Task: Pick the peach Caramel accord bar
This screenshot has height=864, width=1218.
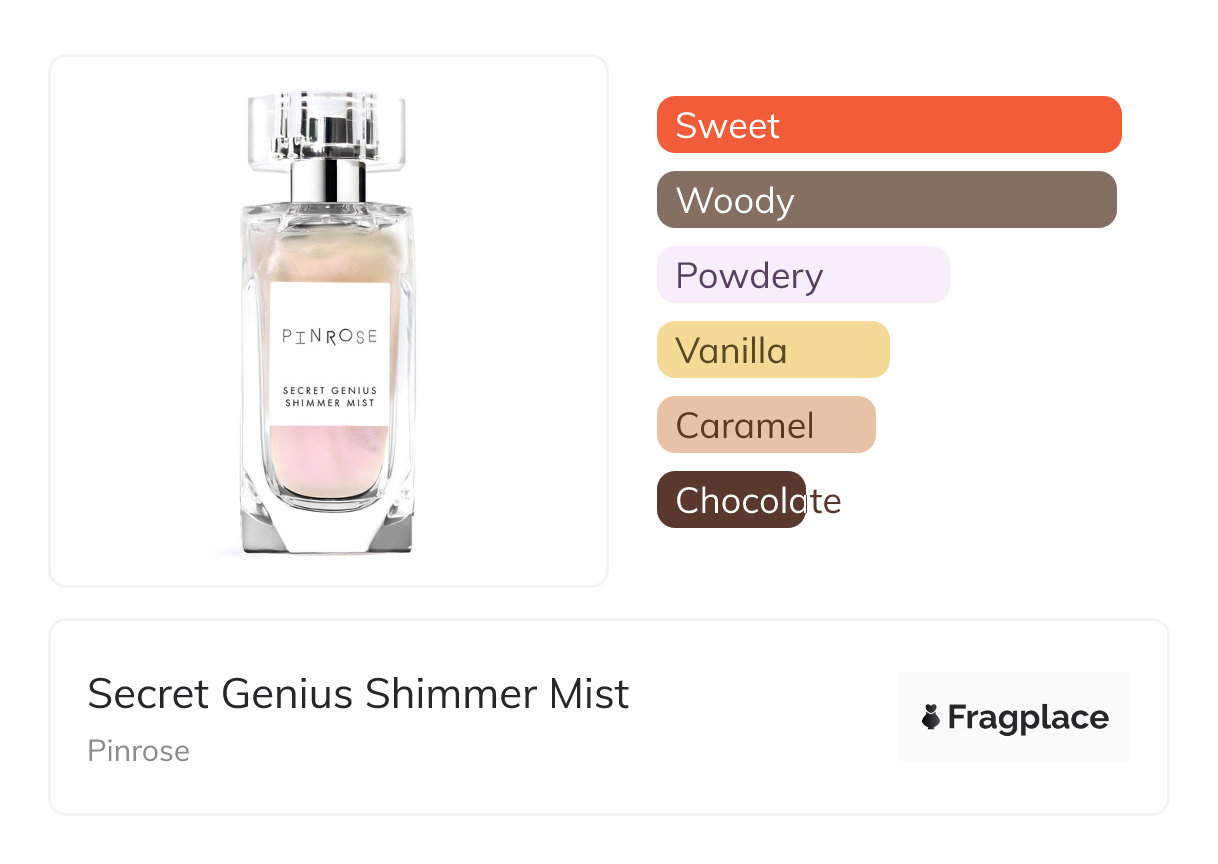Action: pos(765,425)
